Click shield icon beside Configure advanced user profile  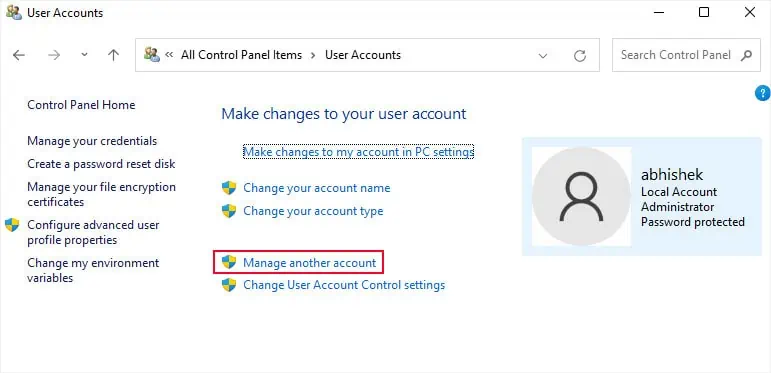(x=12, y=225)
